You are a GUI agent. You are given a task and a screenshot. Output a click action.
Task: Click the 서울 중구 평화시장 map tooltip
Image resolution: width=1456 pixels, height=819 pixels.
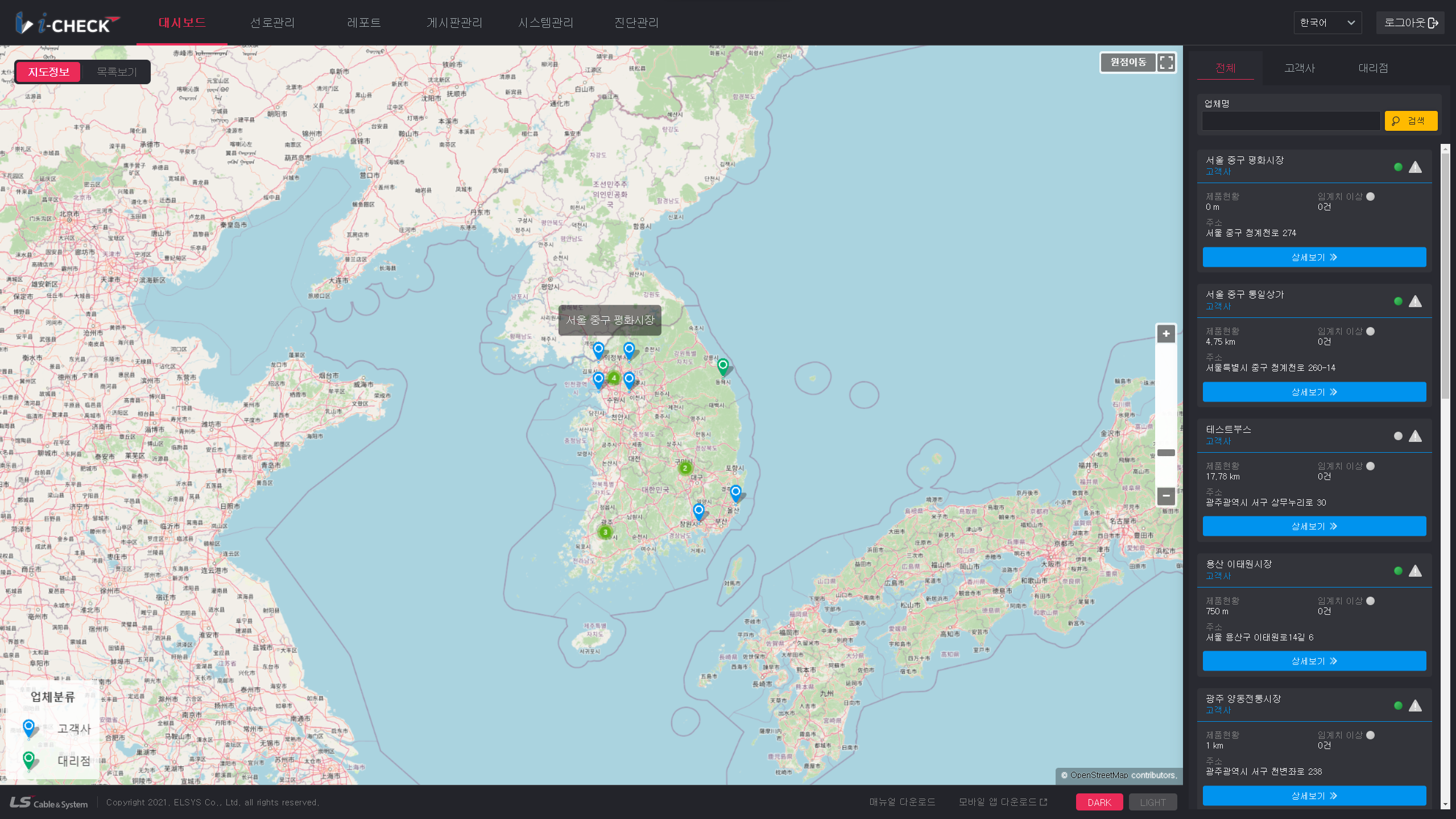pyautogui.click(x=610, y=320)
